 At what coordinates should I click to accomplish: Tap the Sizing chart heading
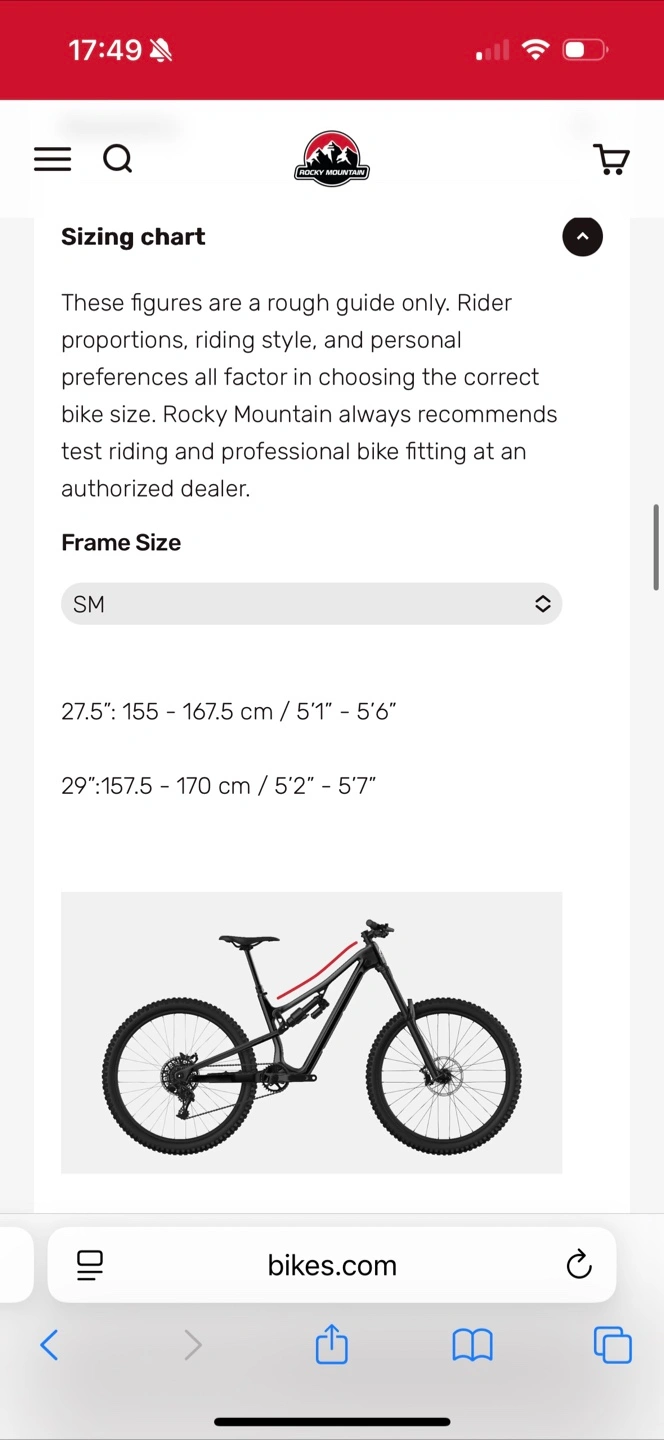133,237
